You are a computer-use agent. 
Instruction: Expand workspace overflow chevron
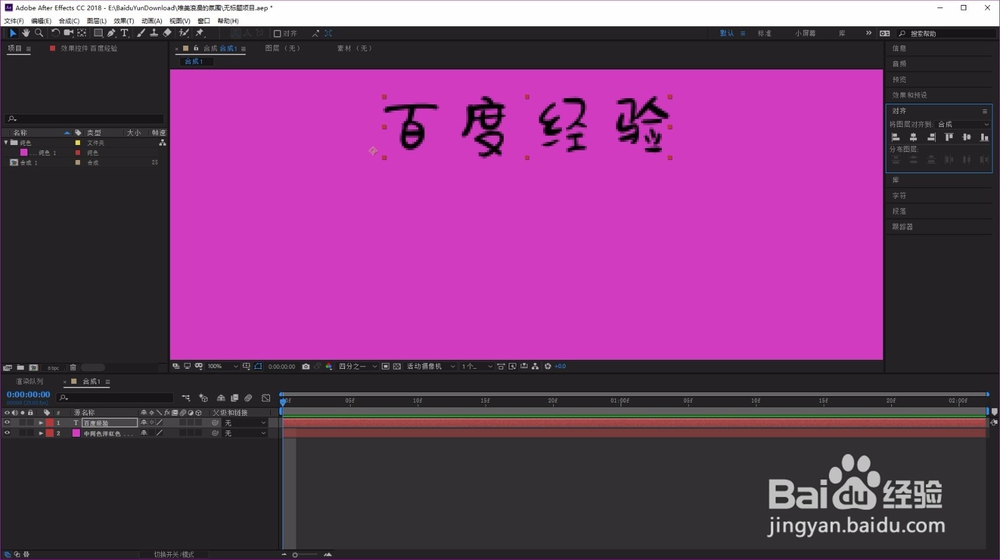[x=868, y=33]
